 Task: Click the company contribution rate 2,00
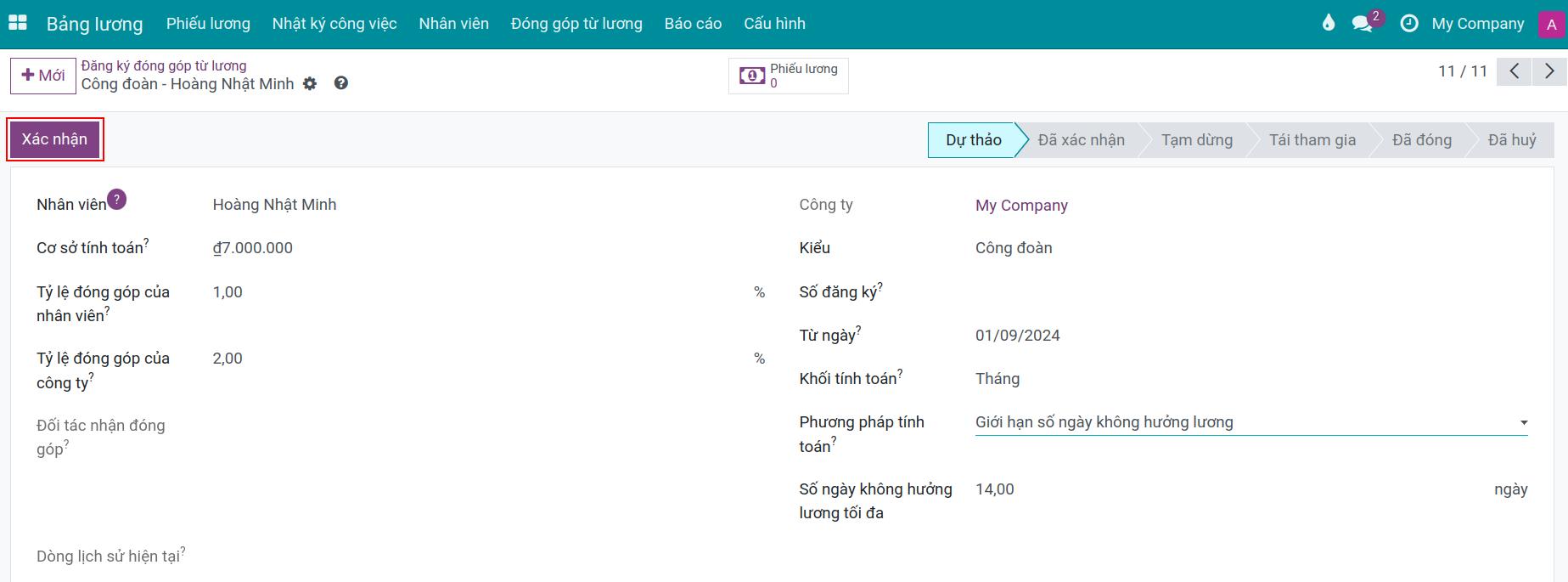228,359
